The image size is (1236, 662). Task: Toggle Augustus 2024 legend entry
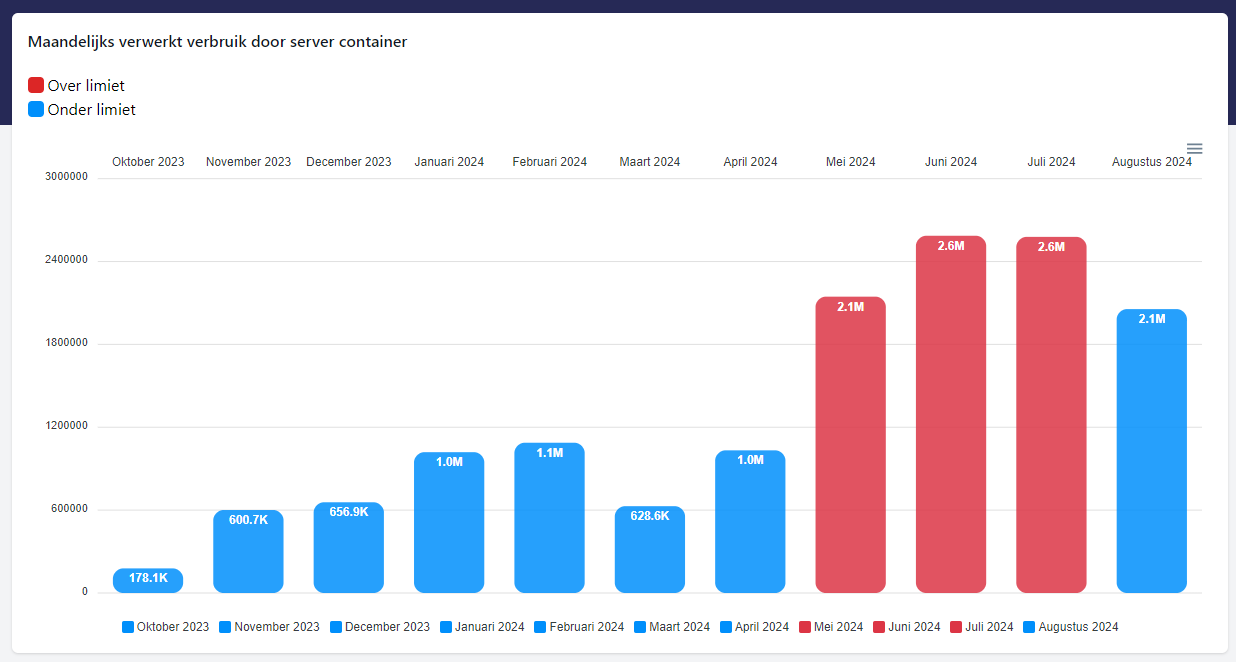1070,627
